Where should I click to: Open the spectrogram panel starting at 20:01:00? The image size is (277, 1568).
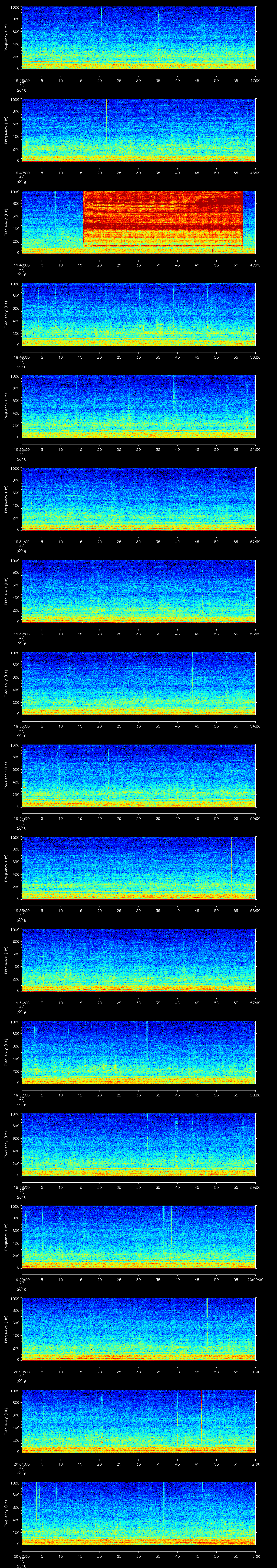tap(138, 1422)
